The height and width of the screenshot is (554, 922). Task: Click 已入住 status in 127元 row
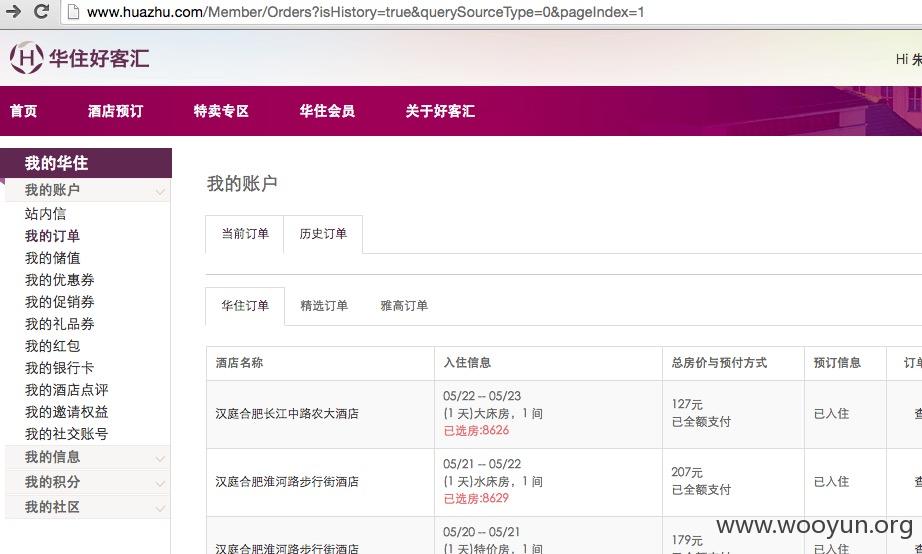(831, 414)
